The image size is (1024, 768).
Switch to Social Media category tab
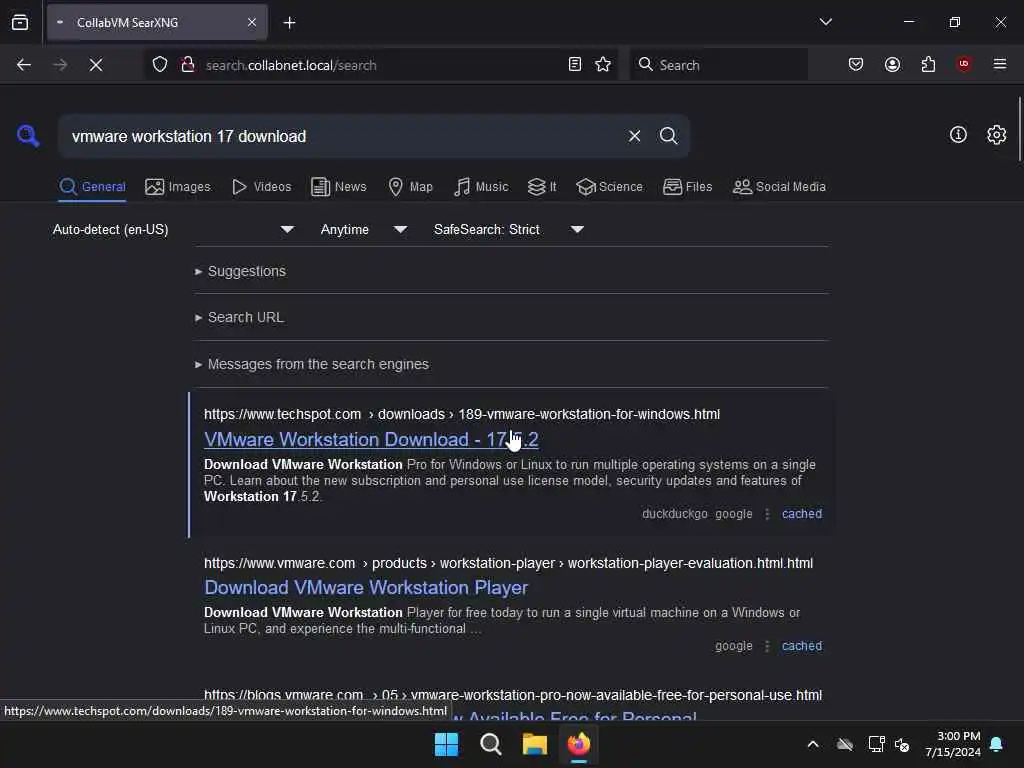tap(779, 187)
